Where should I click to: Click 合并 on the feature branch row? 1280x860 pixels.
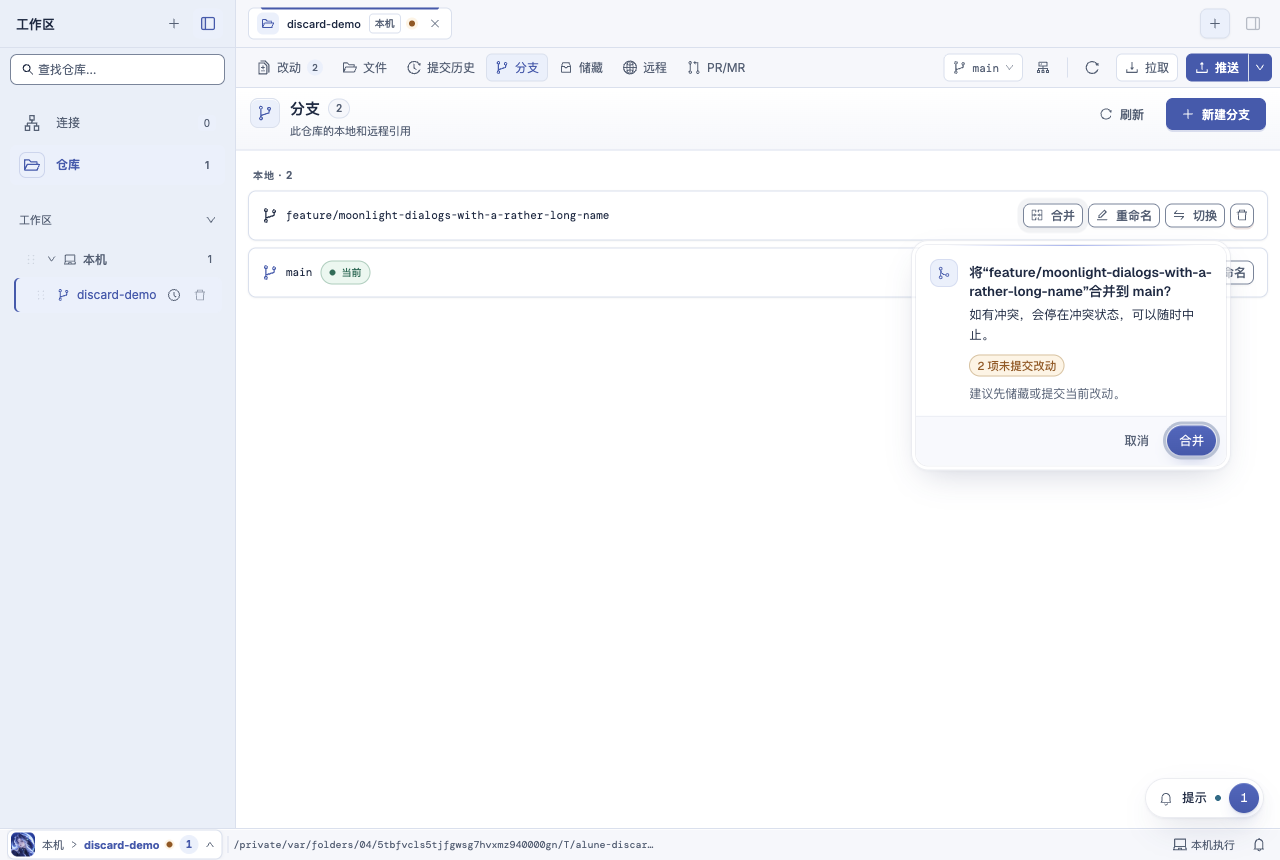click(1053, 215)
